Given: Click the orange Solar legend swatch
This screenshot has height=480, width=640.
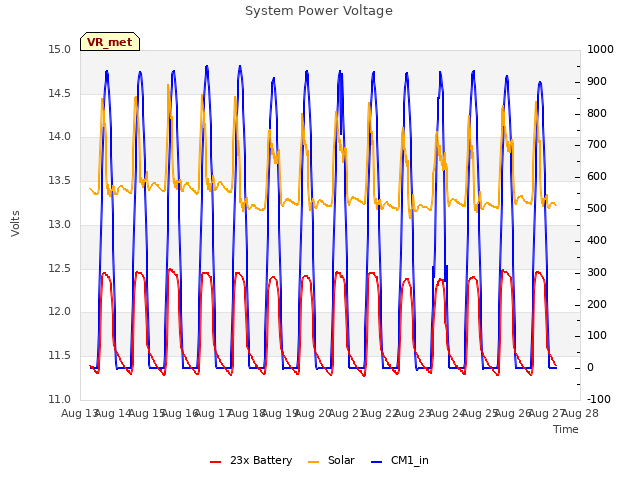Looking at the screenshot, I should 313,462.
